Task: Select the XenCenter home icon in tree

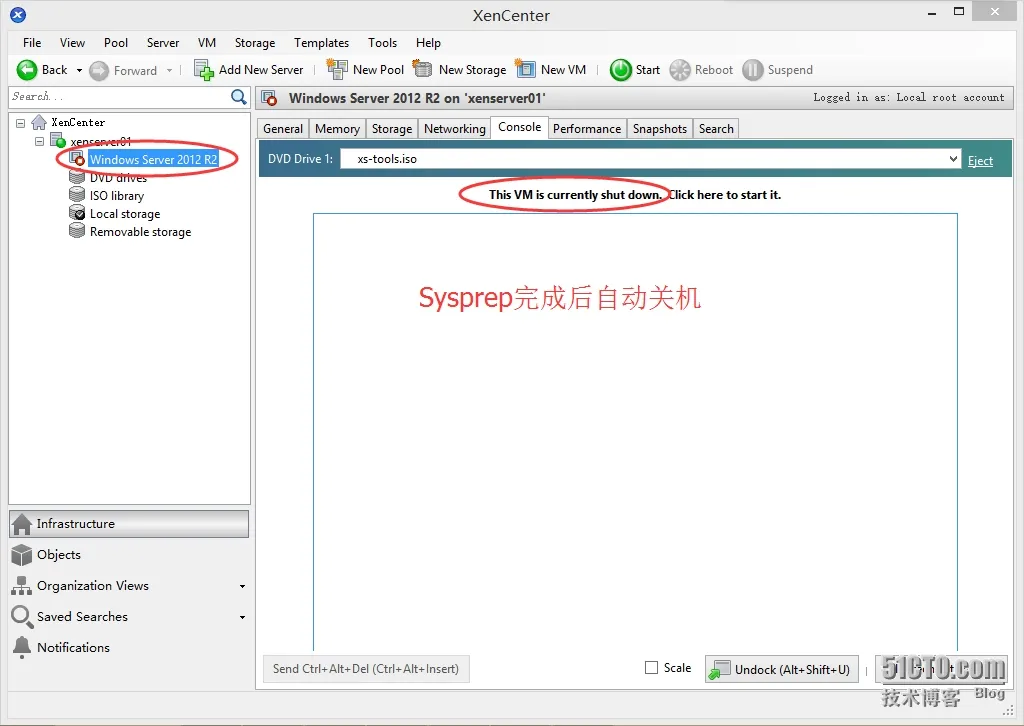Action: point(39,123)
